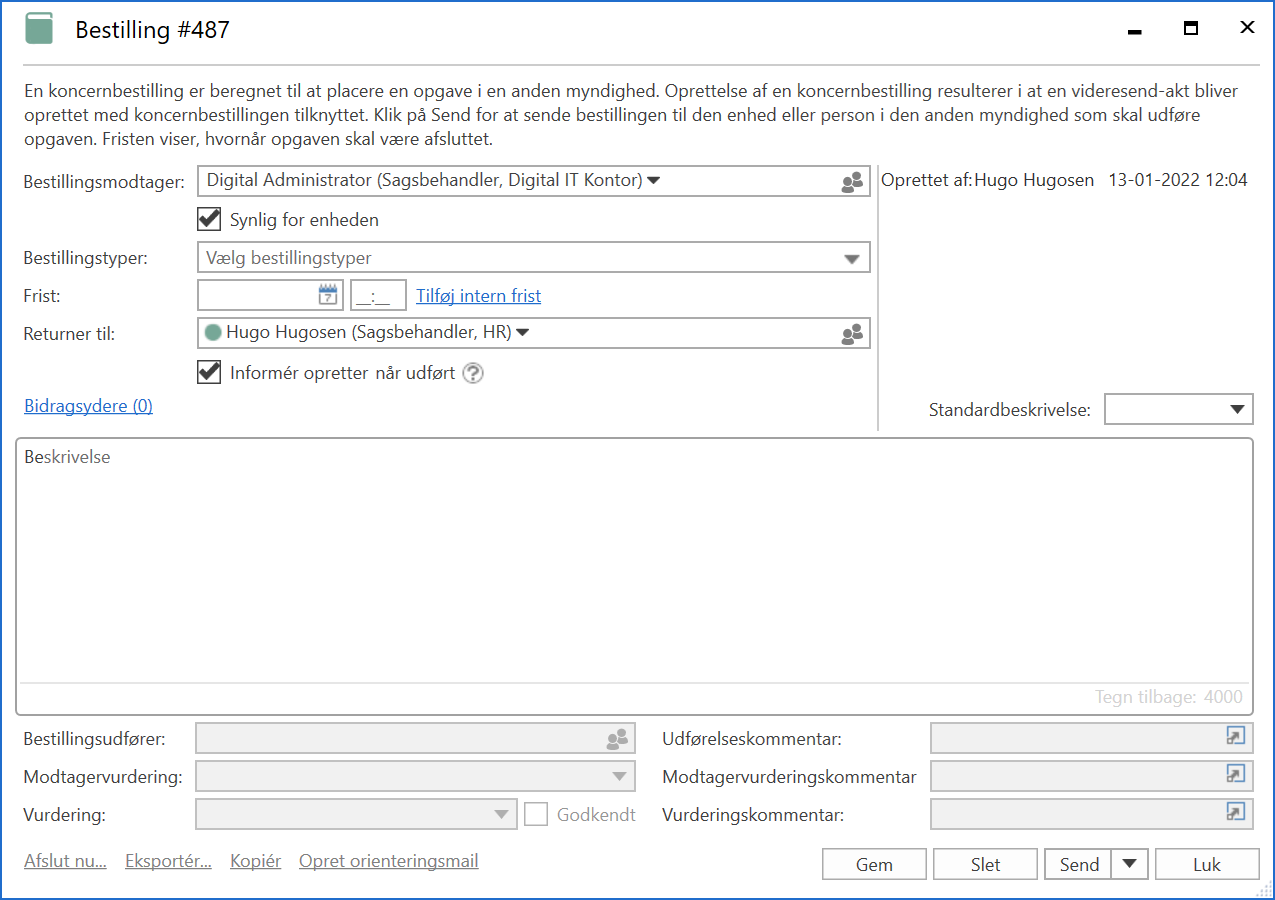Expand the Vurderingskommentar field icon
Viewport: 1275px width, 900px height.
[x=1236, y=813]
